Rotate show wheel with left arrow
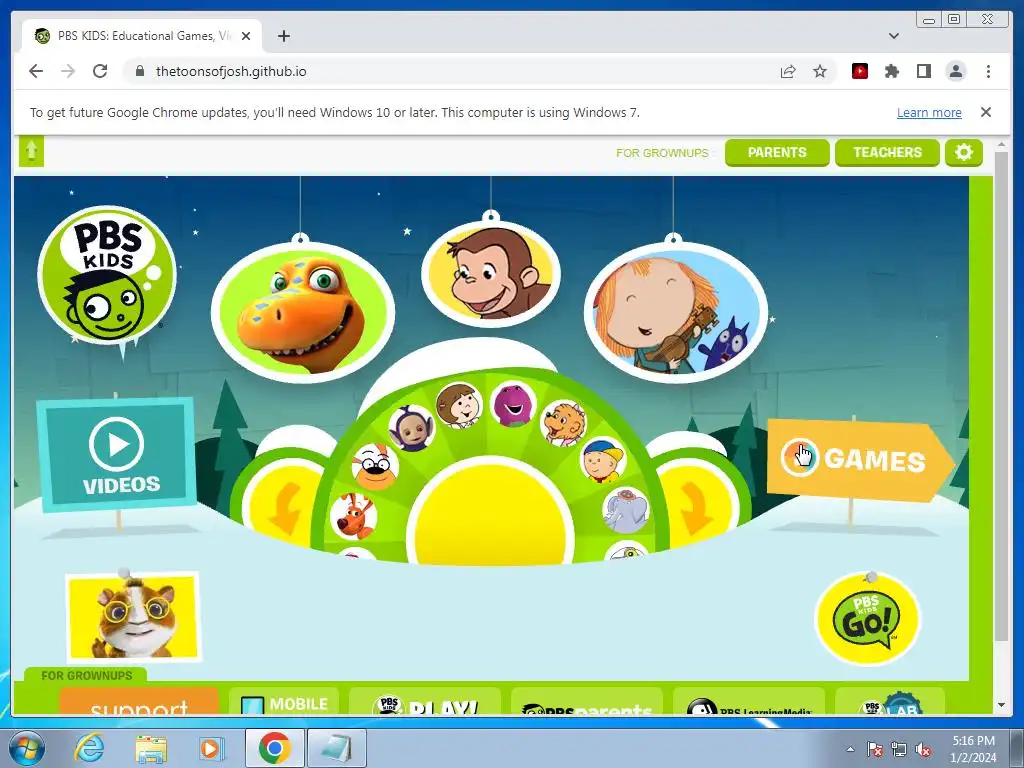 (283, 507)
